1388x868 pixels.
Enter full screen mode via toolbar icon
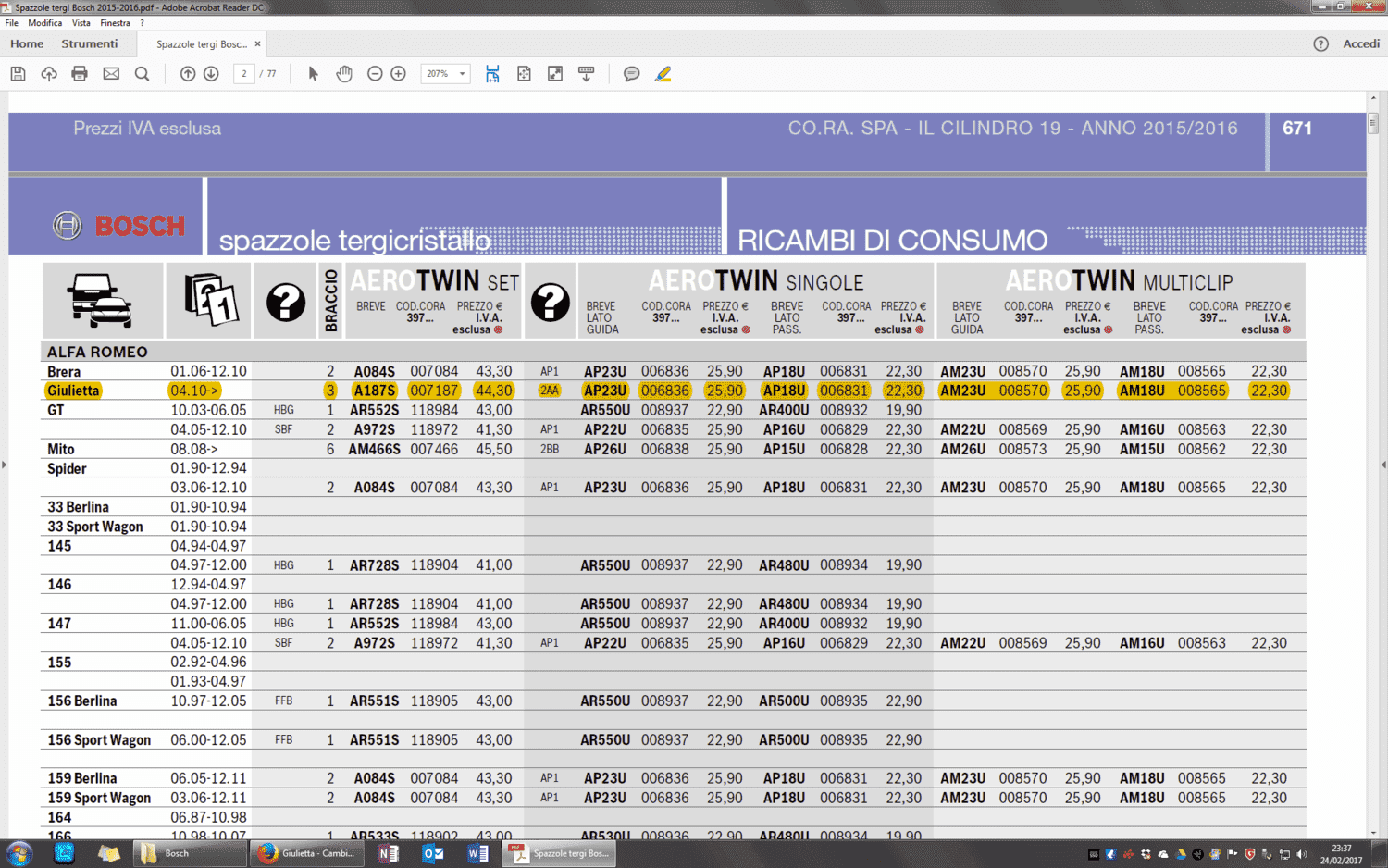(x=555, y=74)
